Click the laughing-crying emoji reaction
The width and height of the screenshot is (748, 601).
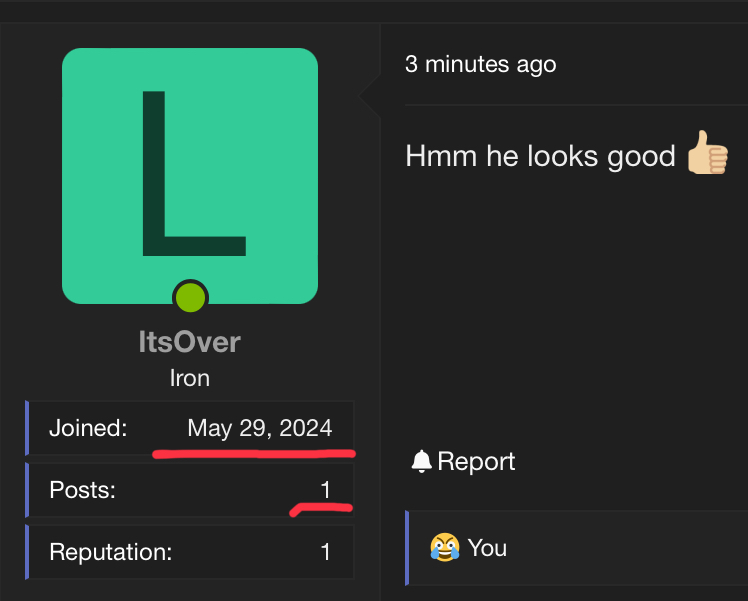pyautogui.click(x=444, y=547)
